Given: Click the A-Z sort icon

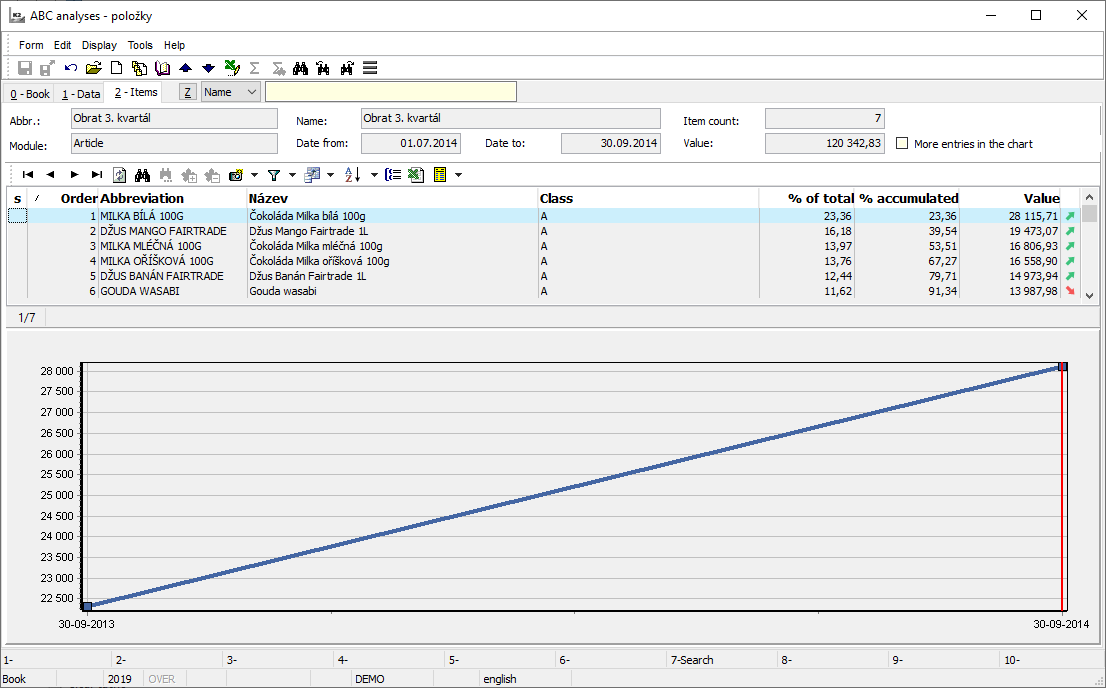Looking at the screenshot, I should tap(352, 174).
